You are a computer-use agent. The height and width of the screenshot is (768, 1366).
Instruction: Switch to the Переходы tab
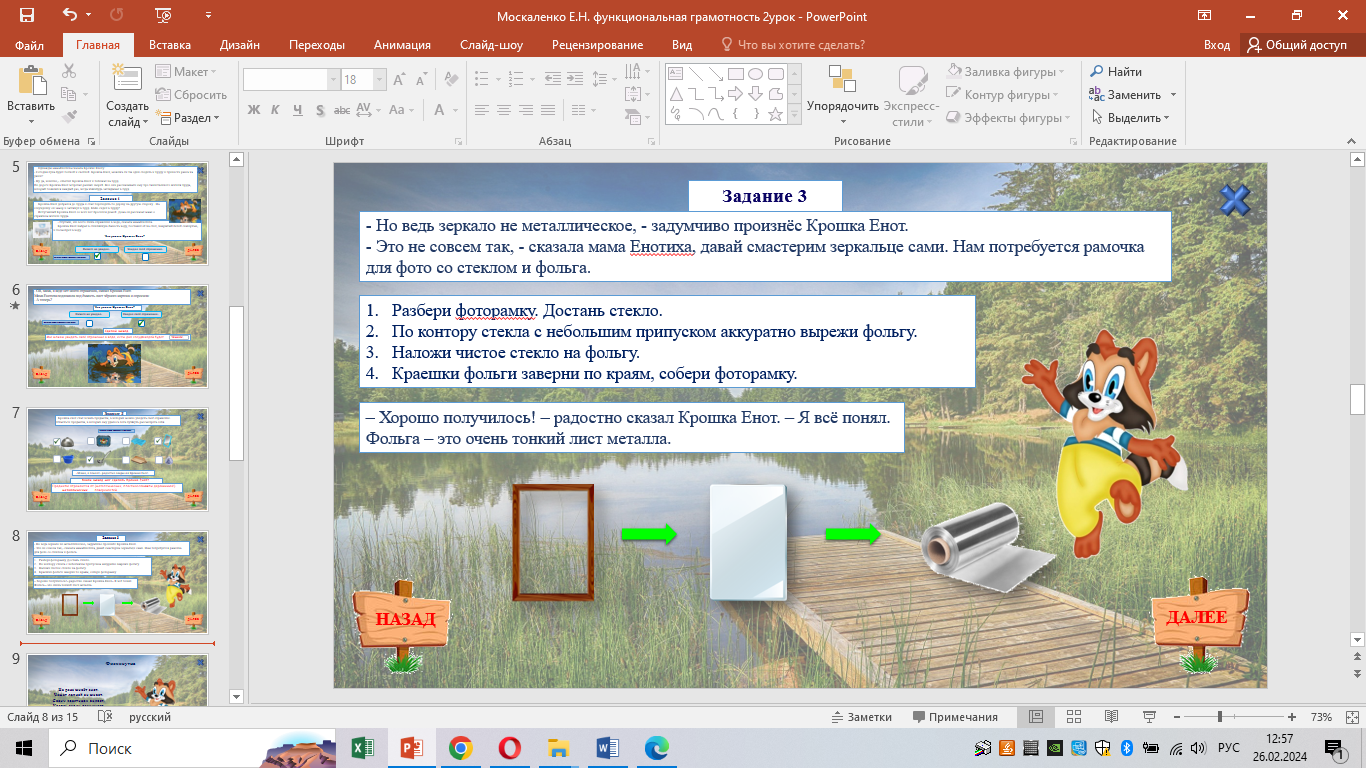click(x=317, y=45)
